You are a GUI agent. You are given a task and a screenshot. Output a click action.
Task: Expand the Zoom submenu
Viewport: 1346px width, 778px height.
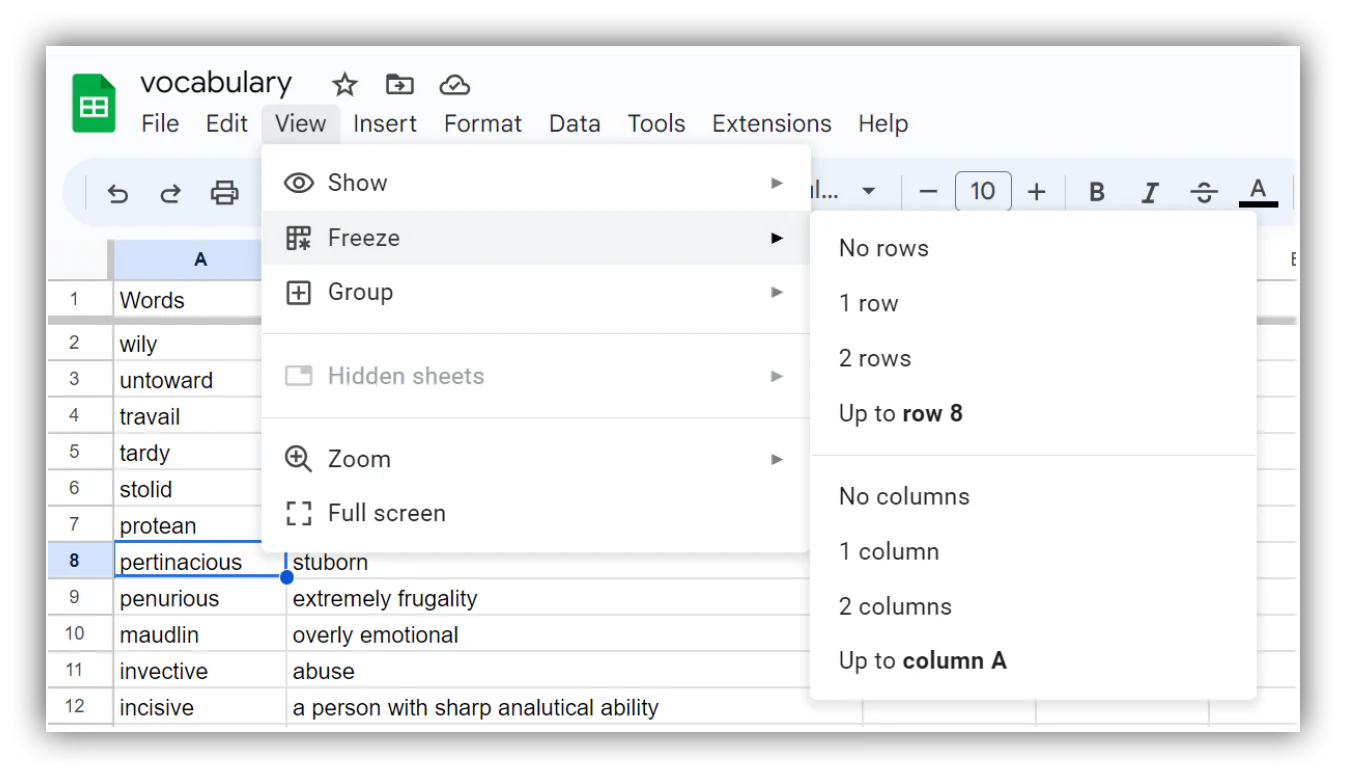(536, 459)
